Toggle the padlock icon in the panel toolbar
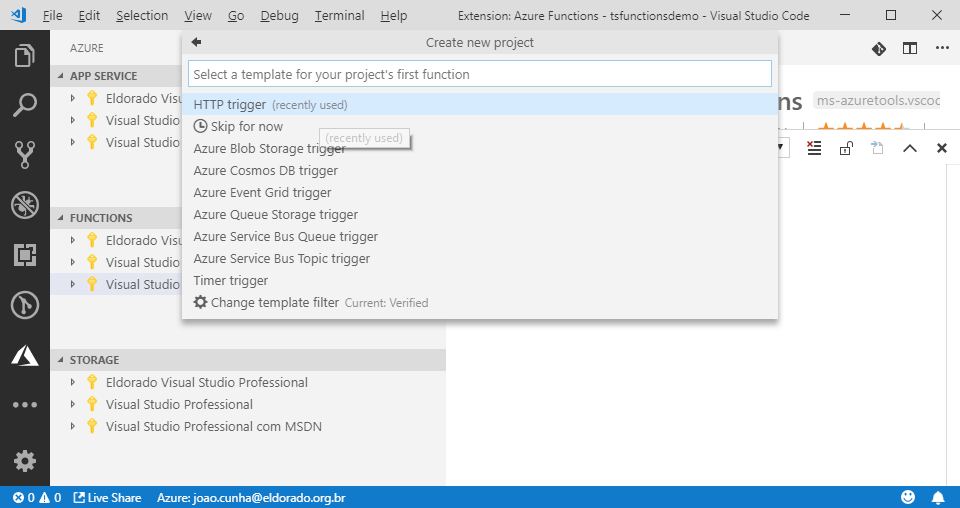The image size is (960, 508). (x=846, y=148)
